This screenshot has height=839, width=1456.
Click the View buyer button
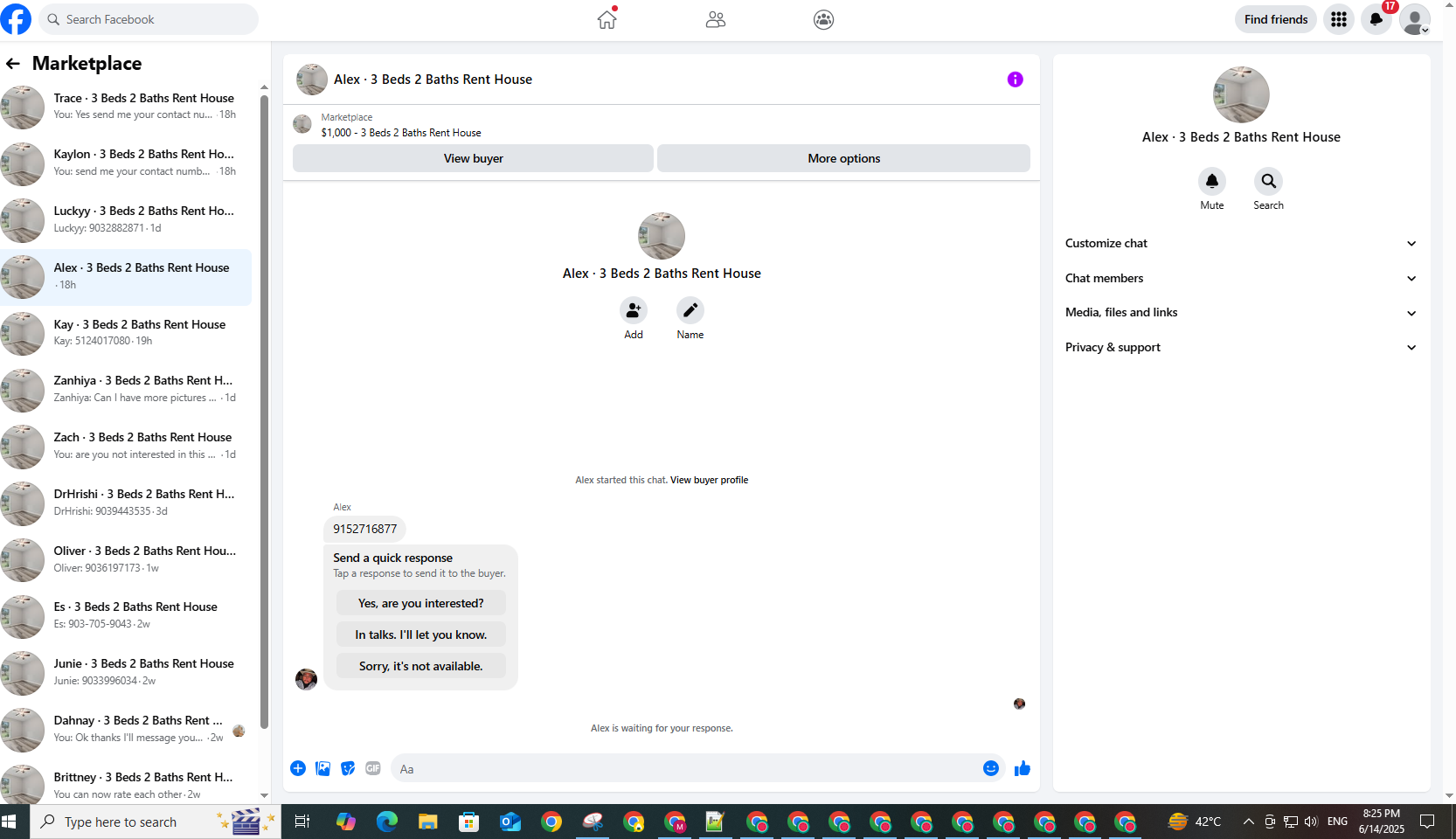[473, 158]
